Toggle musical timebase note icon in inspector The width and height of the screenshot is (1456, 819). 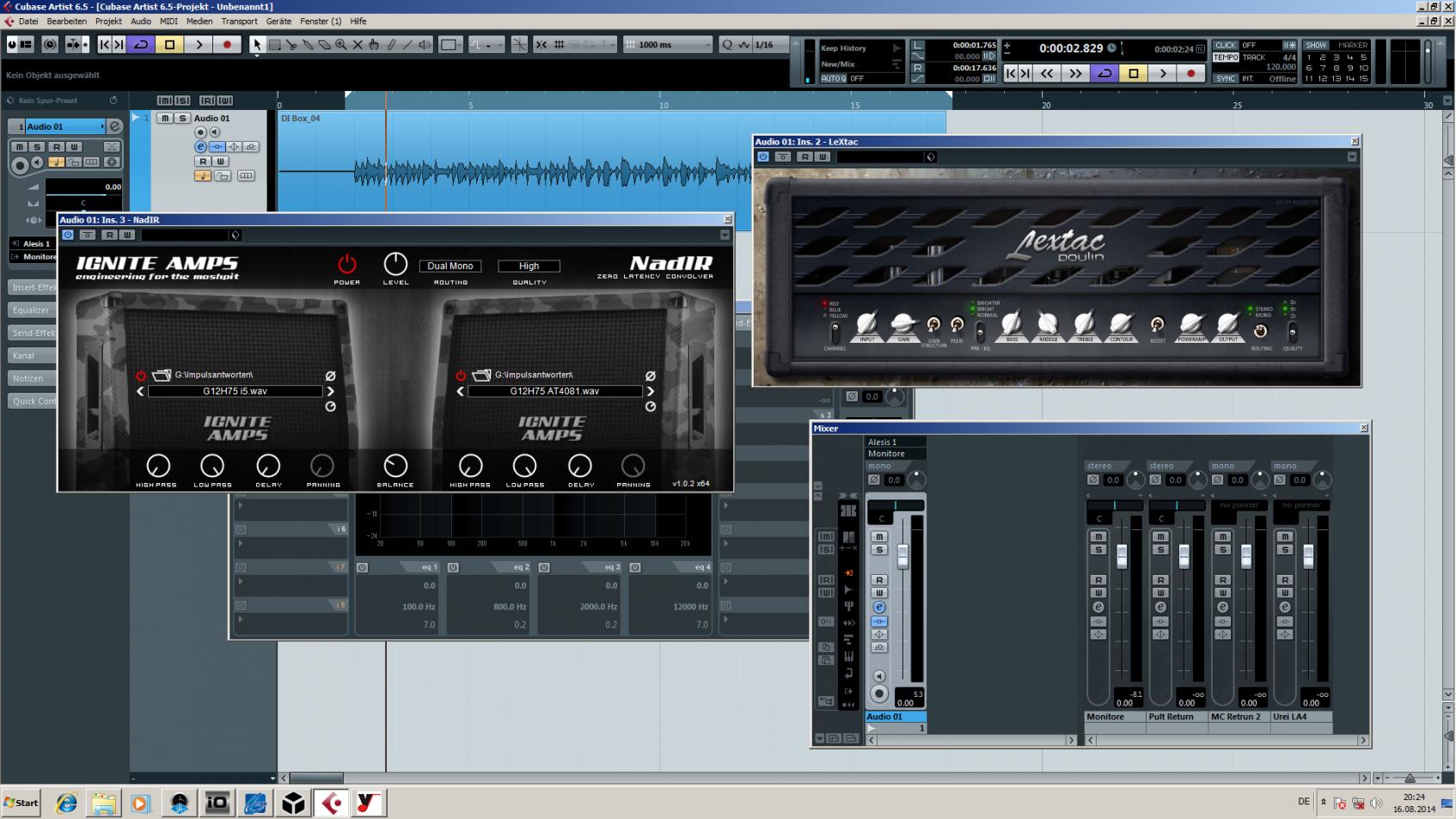click(x=56, y=162)
